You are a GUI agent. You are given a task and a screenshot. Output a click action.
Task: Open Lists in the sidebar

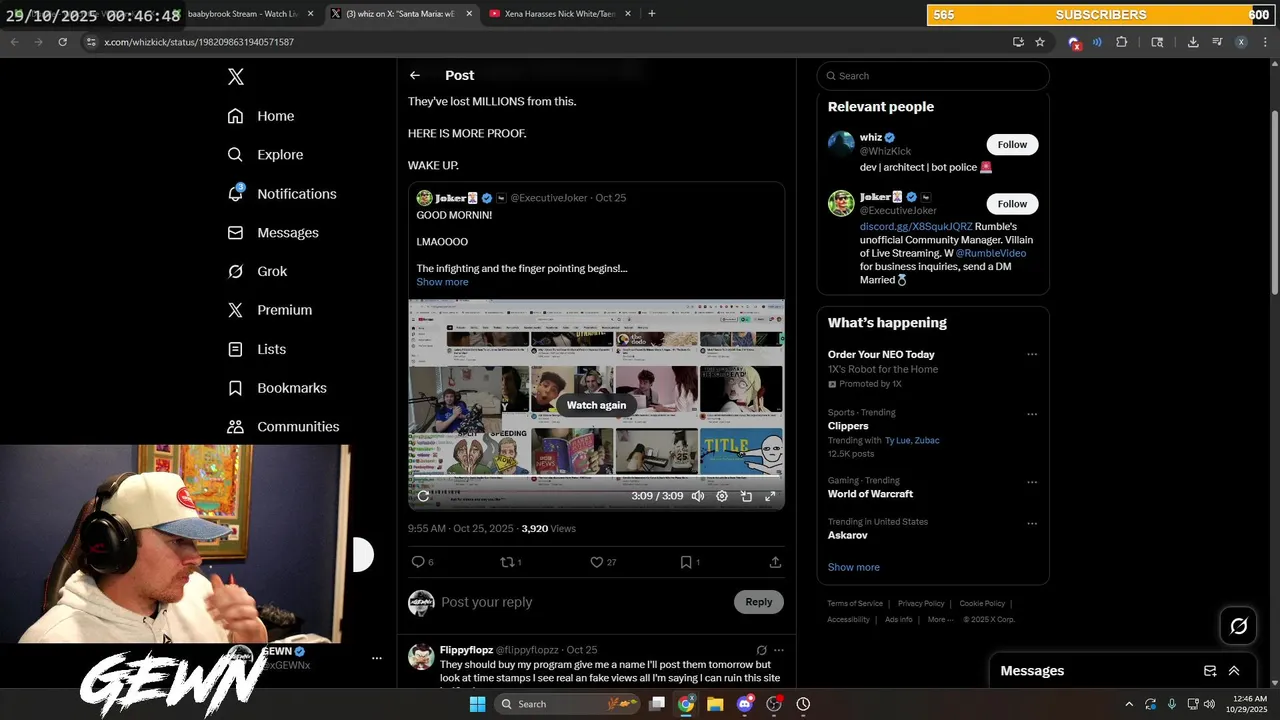click(257, 349)
